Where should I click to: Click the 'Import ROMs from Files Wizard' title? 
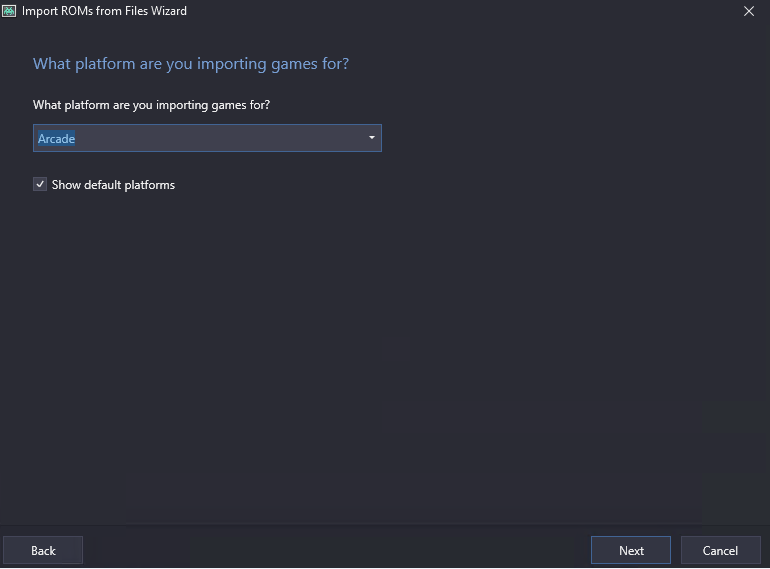coord(104,11)
